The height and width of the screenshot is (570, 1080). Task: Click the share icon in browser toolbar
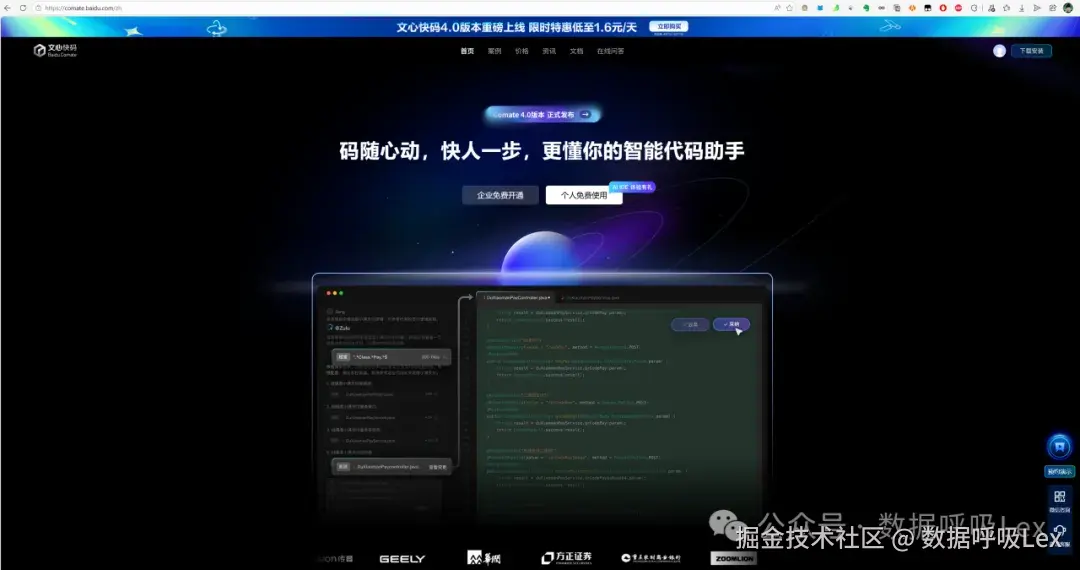[x=1052, y=8]
